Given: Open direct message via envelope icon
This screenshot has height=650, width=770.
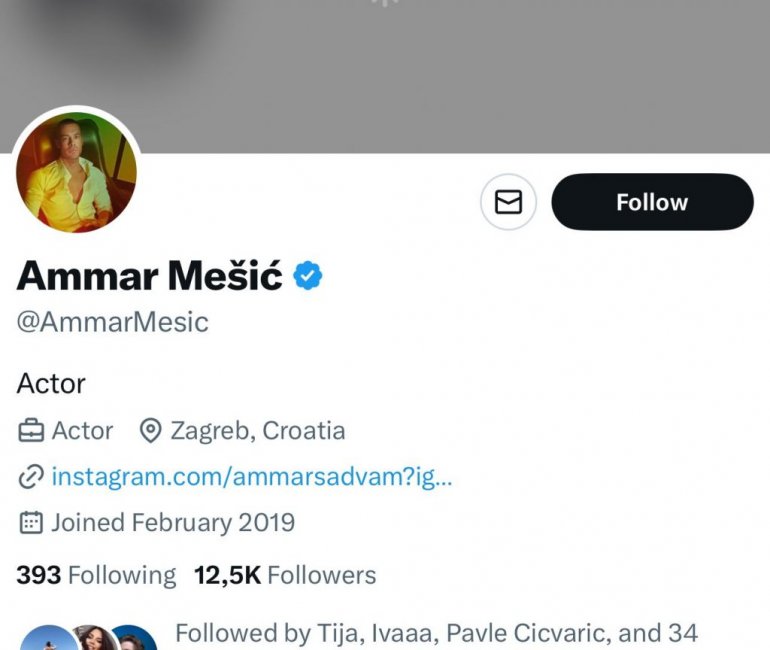Looking at the screenshot, I should [x=508, y=202].
